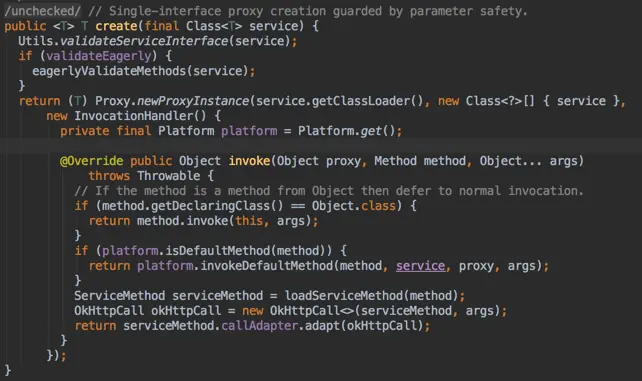Place cursor on validateEagerly field

(x=98, y=56)
